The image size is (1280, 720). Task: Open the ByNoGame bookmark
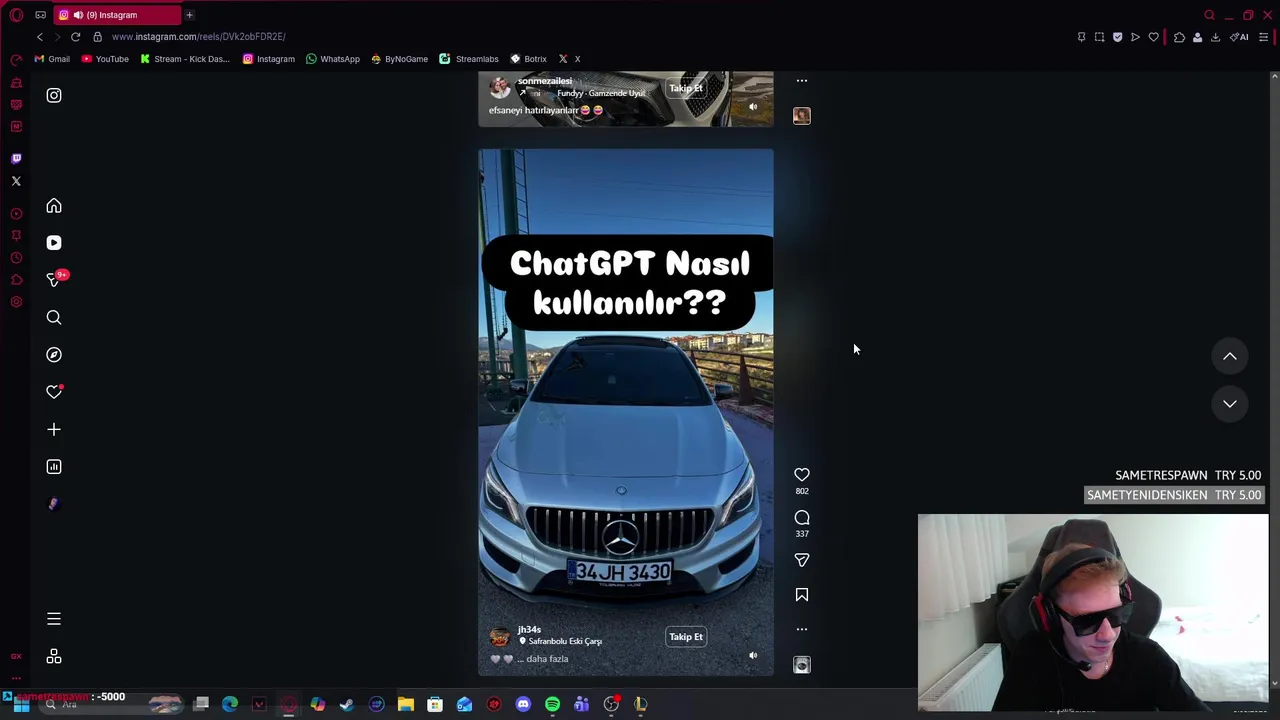[399, 59]
